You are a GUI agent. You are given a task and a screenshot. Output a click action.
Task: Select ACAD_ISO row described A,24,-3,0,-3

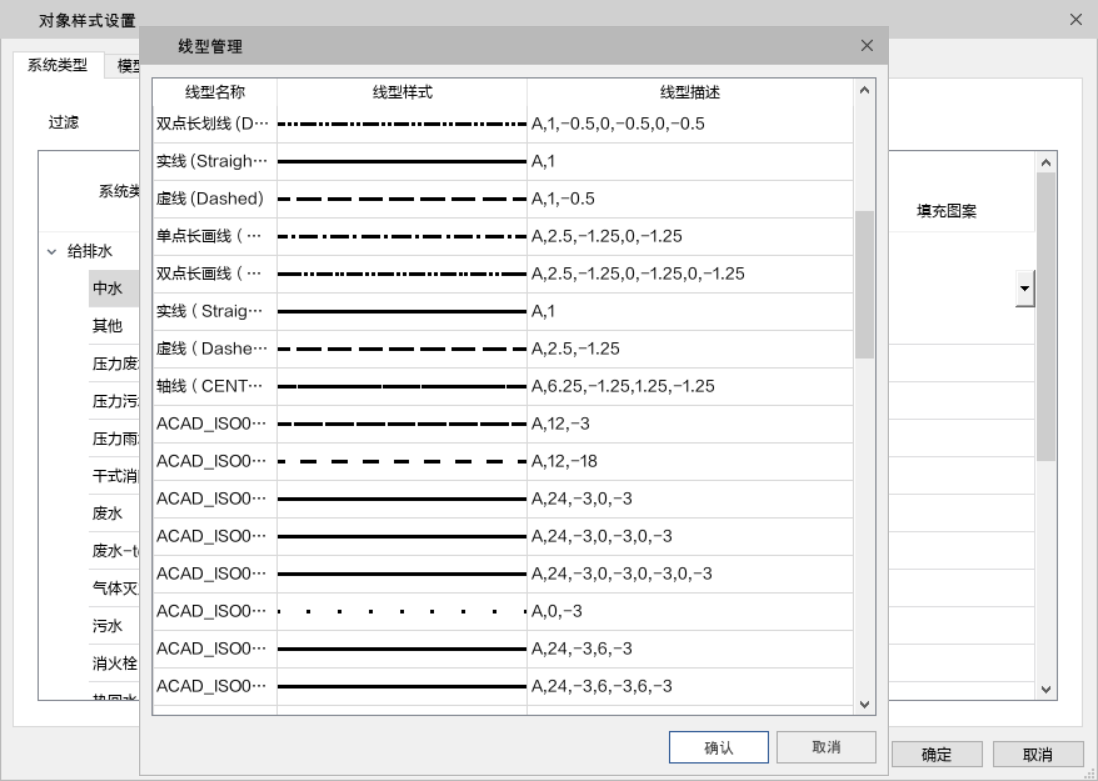[503, 499]
